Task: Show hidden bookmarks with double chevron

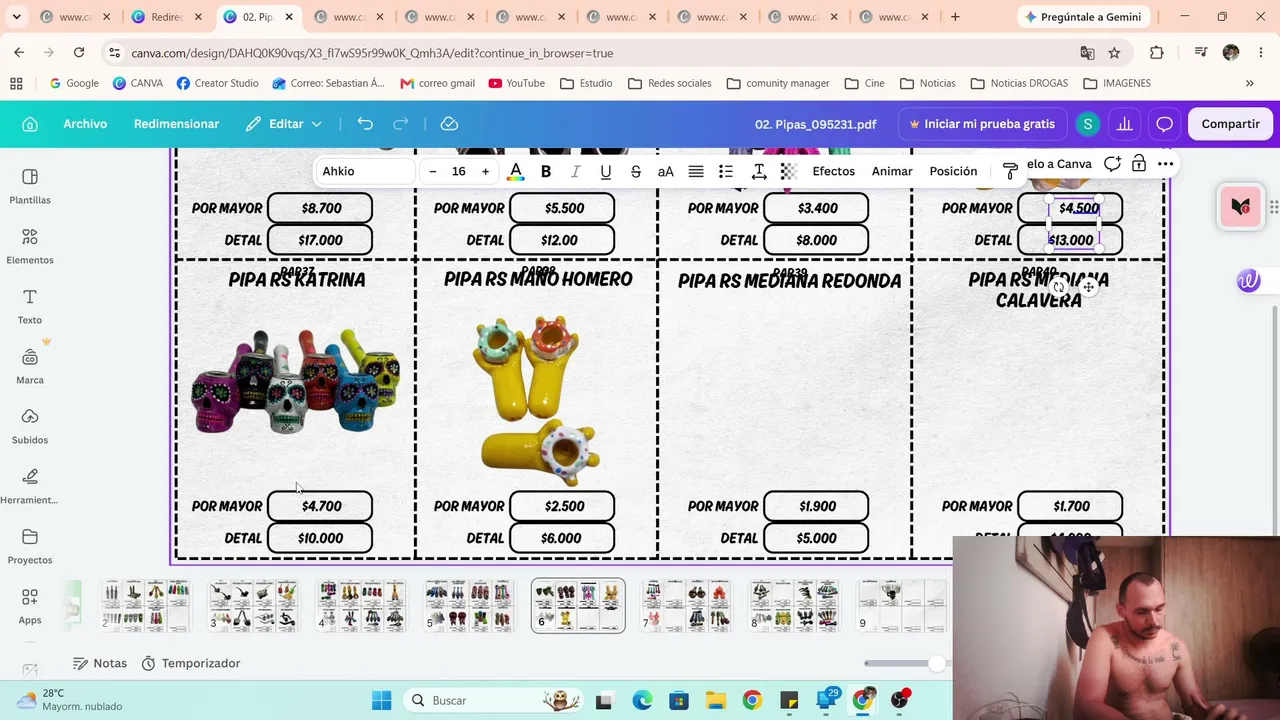Action: [1249, 83]
